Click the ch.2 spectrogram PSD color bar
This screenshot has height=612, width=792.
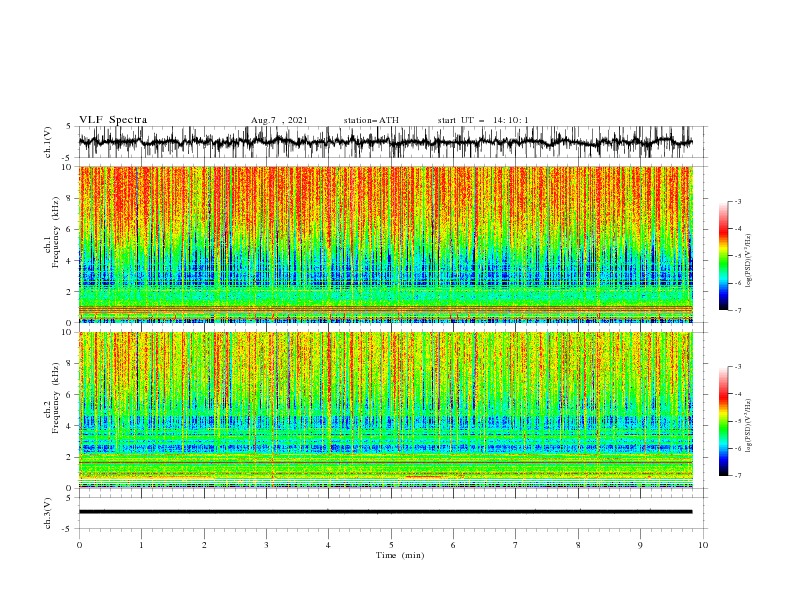pyautogui.click(x=723, y=421)
